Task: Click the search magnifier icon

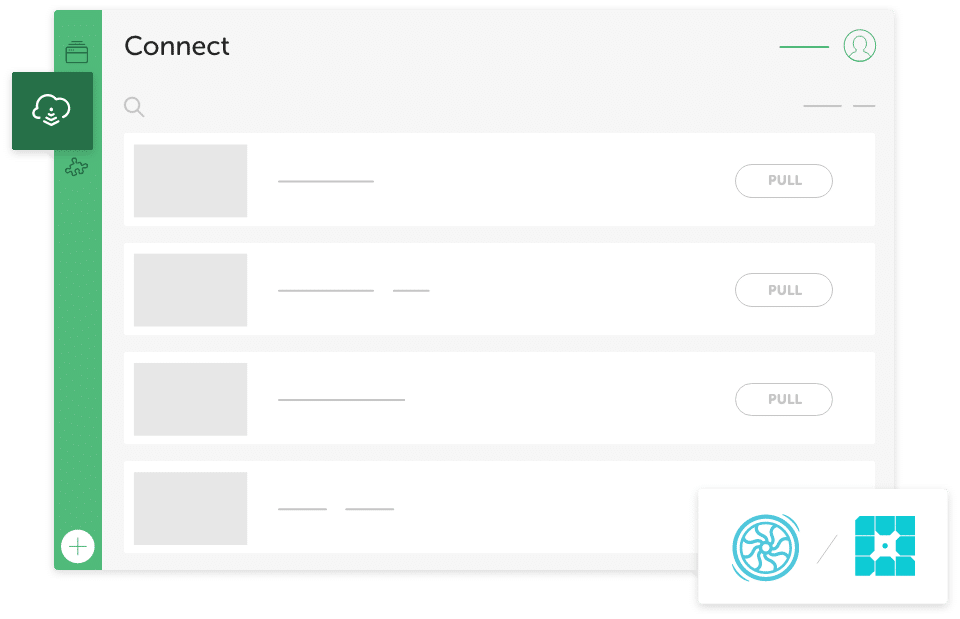Action: [134, 107]
